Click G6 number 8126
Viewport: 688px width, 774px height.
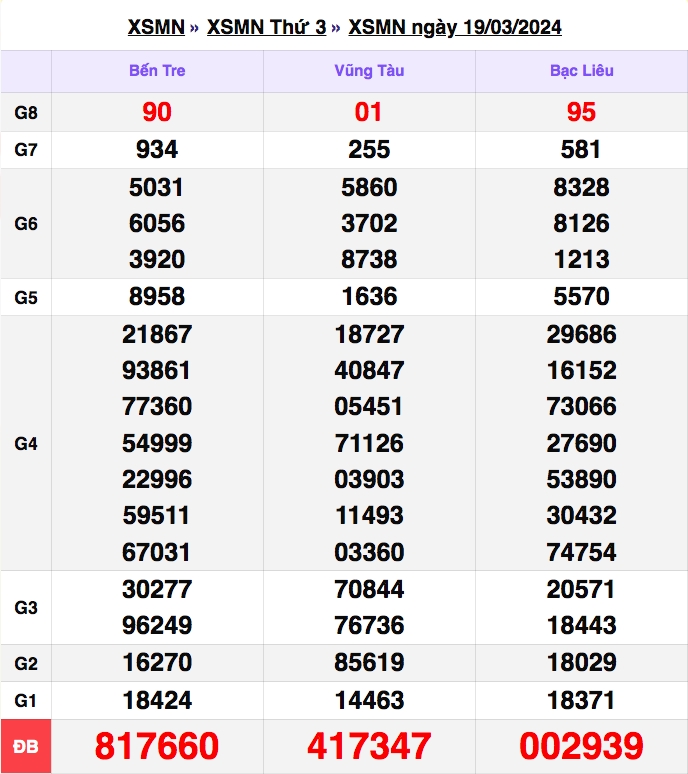click(x=581, y=224)
